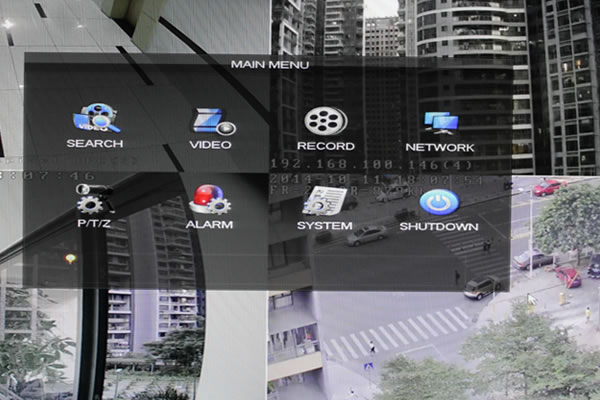
Task: Open the System settings document icon
Action: point(325,201)
